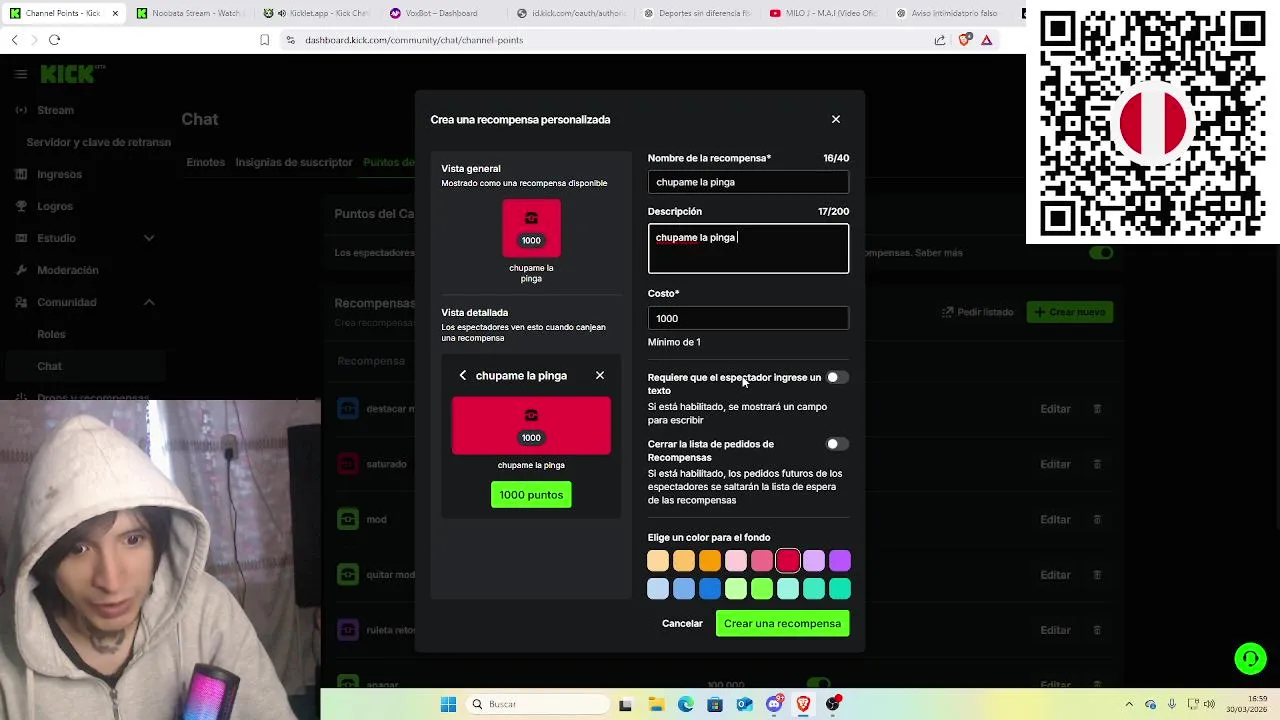Open the Emotes tab in Chat settings
This screenshot has height=720, width=1280.
pos(205,162)
